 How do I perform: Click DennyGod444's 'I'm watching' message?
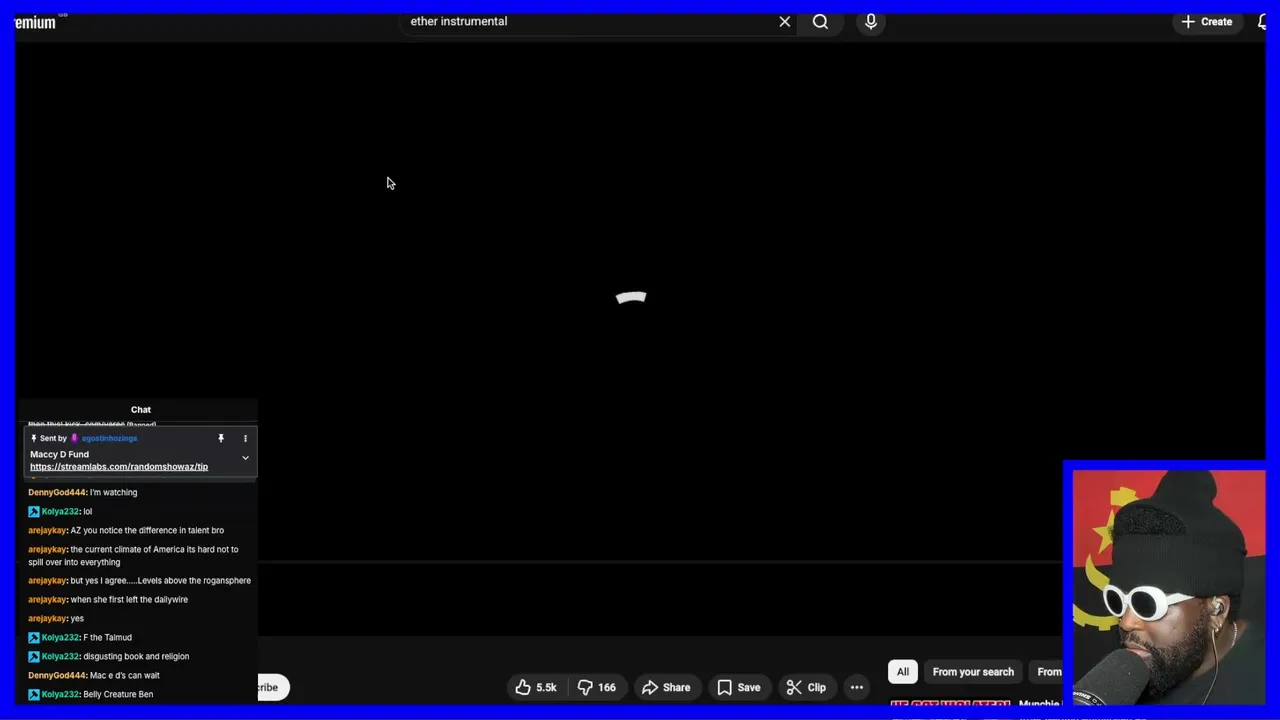click(83, 492)
